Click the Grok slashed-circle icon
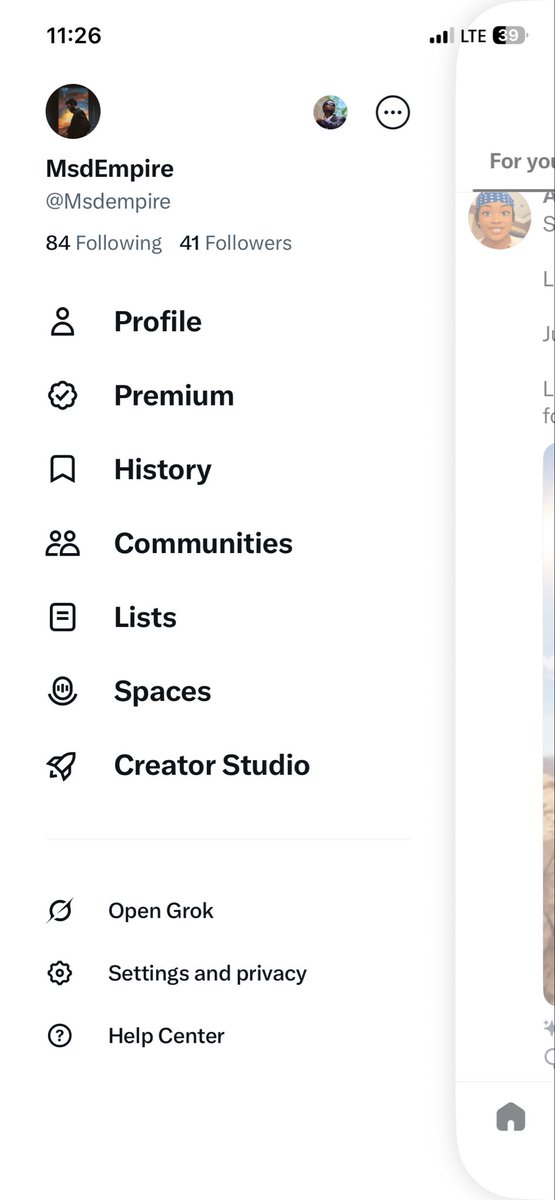This screenshot has height=1200, width=555. (60, 911)
